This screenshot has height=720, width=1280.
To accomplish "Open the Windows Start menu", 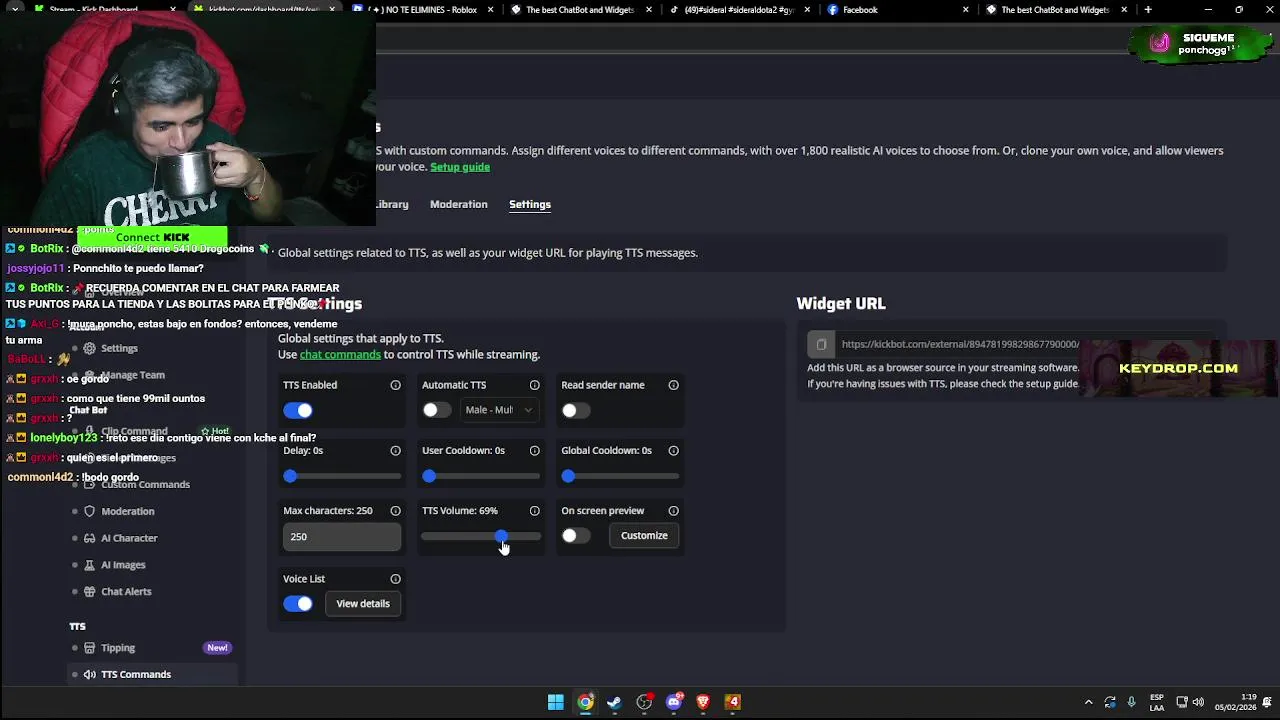I will point(555,702).
